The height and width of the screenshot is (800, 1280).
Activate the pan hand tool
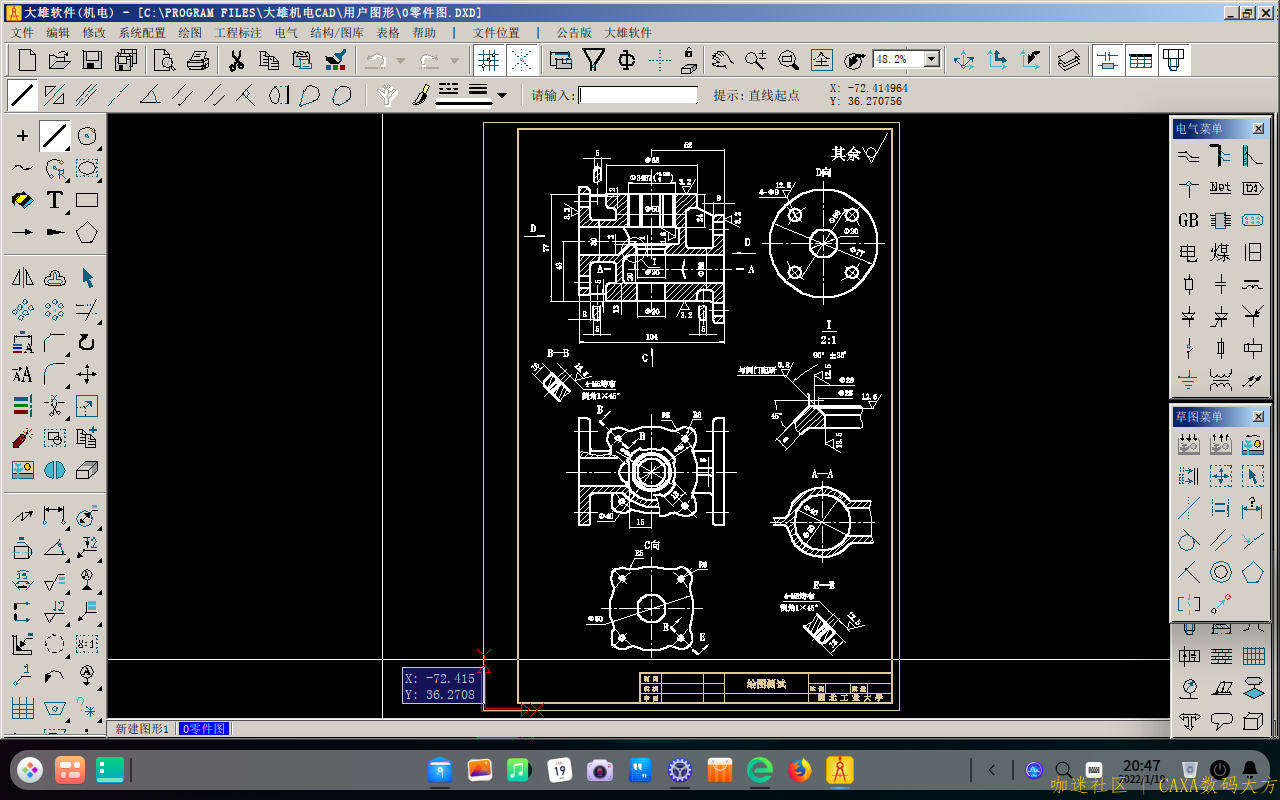click(721, 60)
